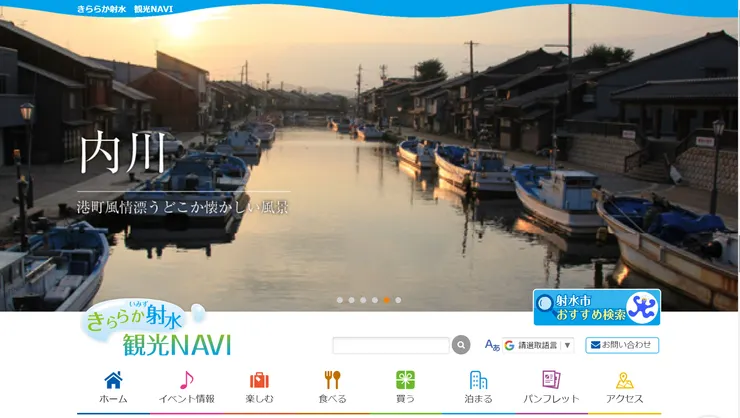
Task: Open the パンフレット menu label
Action: 551,399
